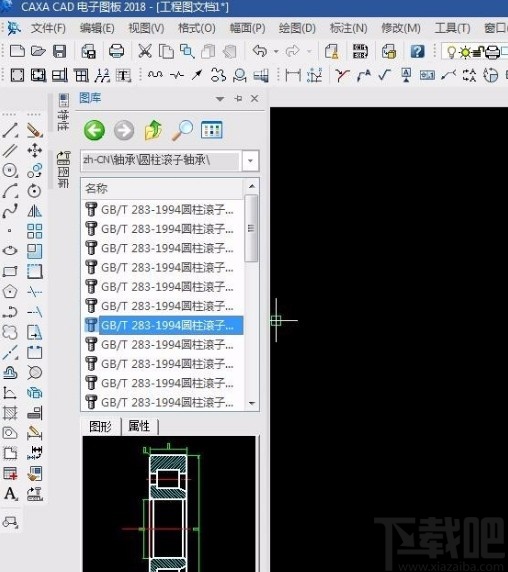Switch to the 图形 tab

coord(101,426)
